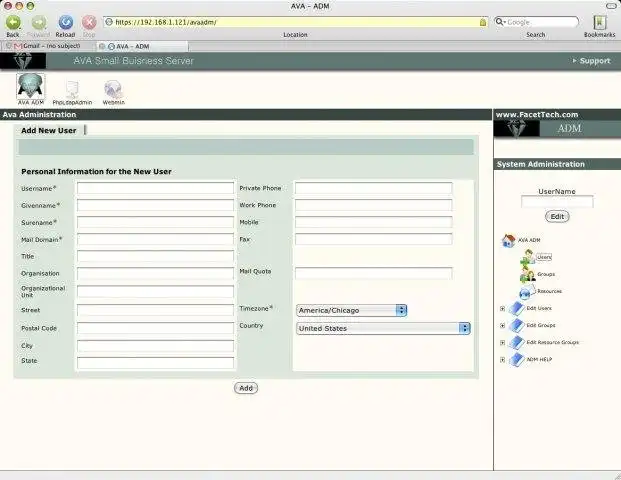Viewport: 621px width, 480px height.
Task: Click the AVA ADM house icon in sidebar
Action: [509, 240]
